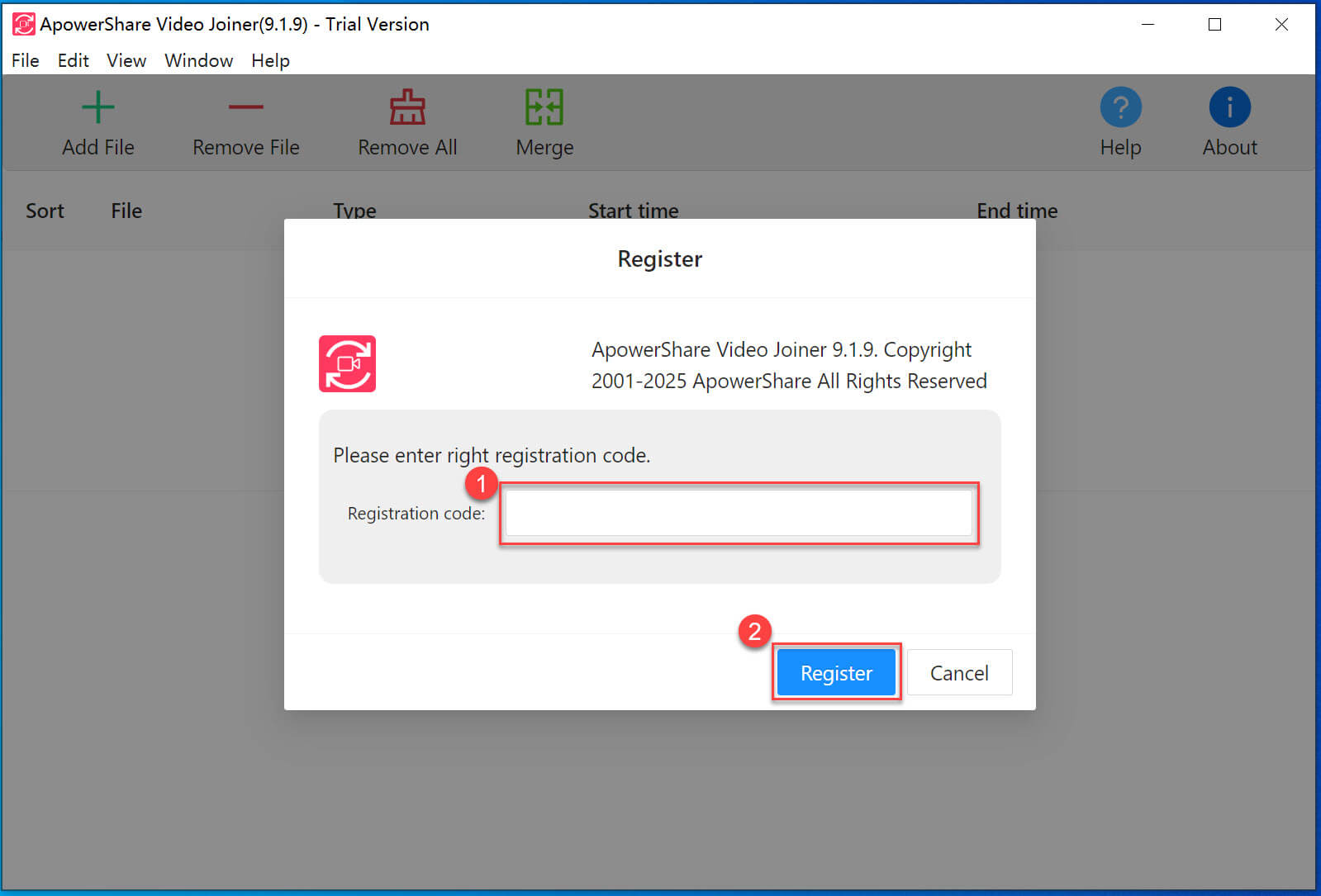
Task: Maximize the Video Joiner window
Action: [1214, 25]
